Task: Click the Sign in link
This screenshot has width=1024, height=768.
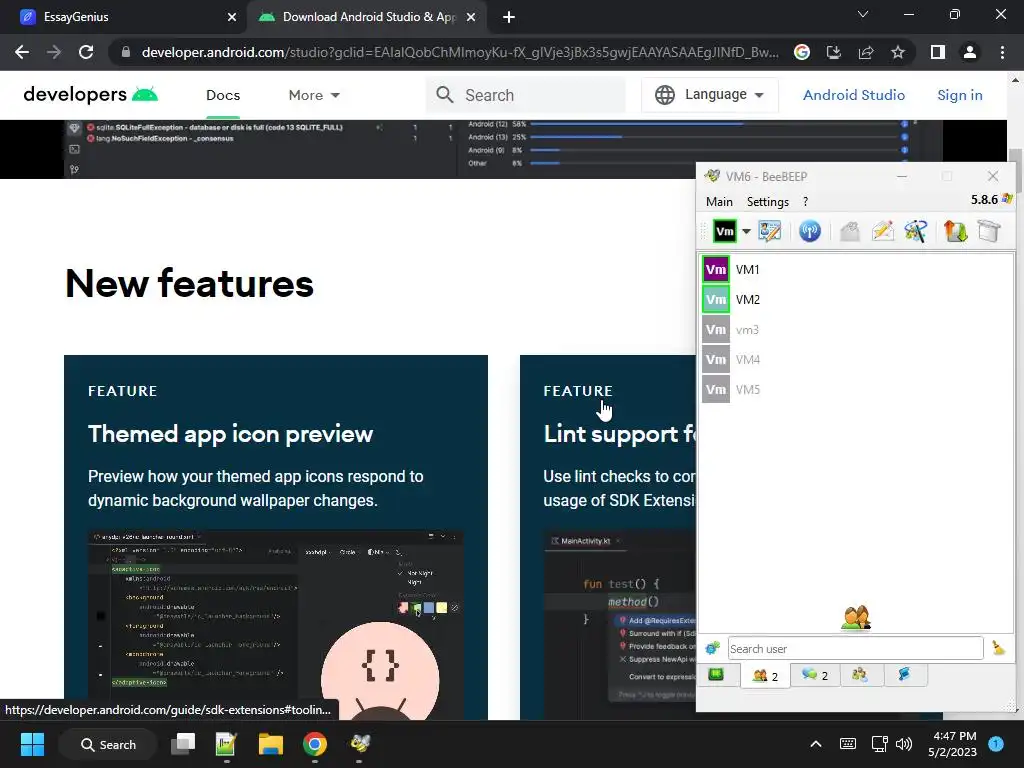Action: [x=959, y=95]
